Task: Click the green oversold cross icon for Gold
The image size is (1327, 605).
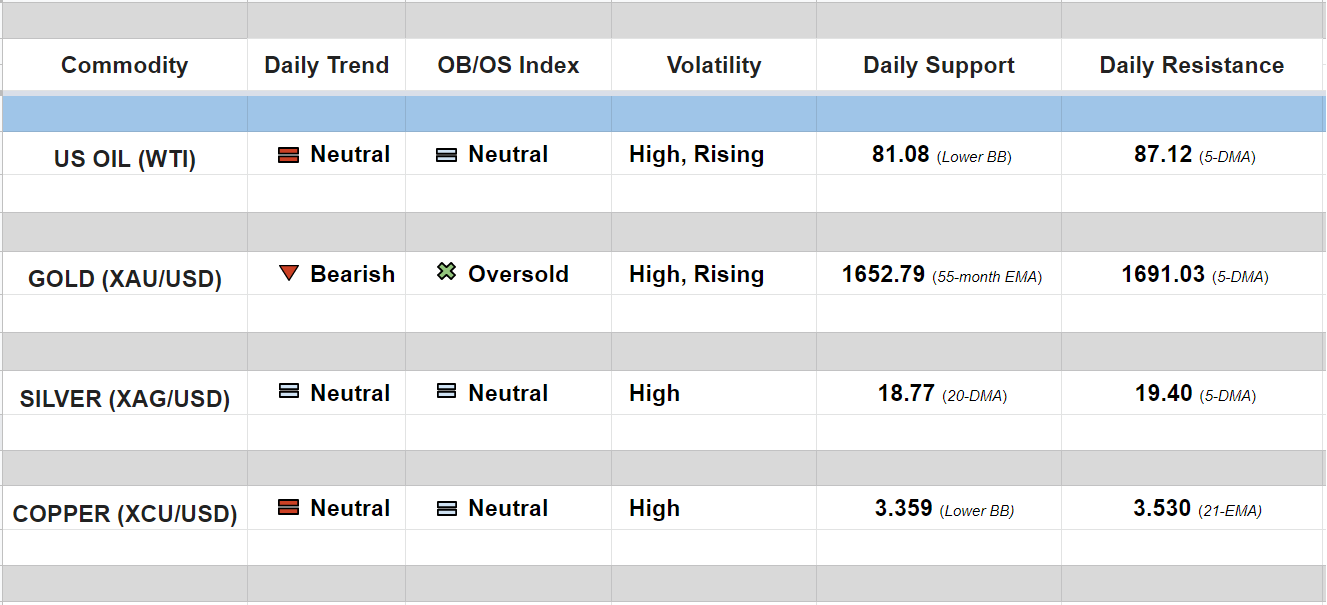Action: click(x=447, y=272)
